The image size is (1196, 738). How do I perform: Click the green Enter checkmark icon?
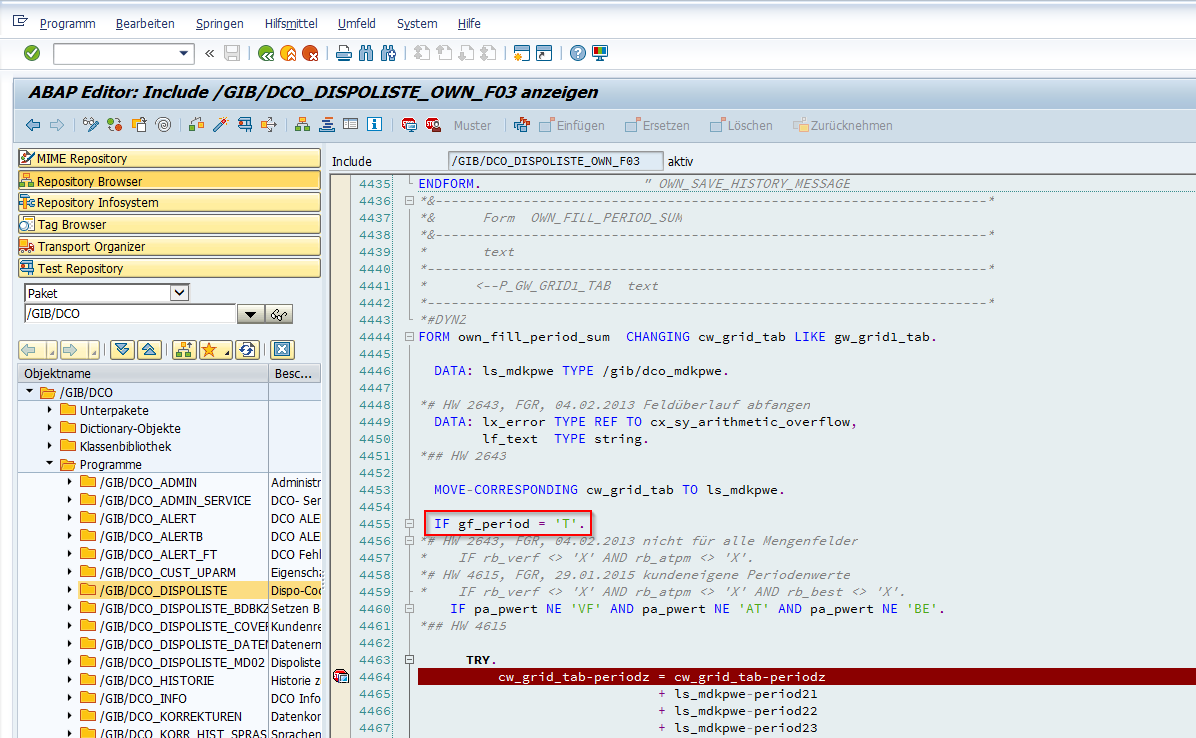pyautogui.click(x=32, y=53)
